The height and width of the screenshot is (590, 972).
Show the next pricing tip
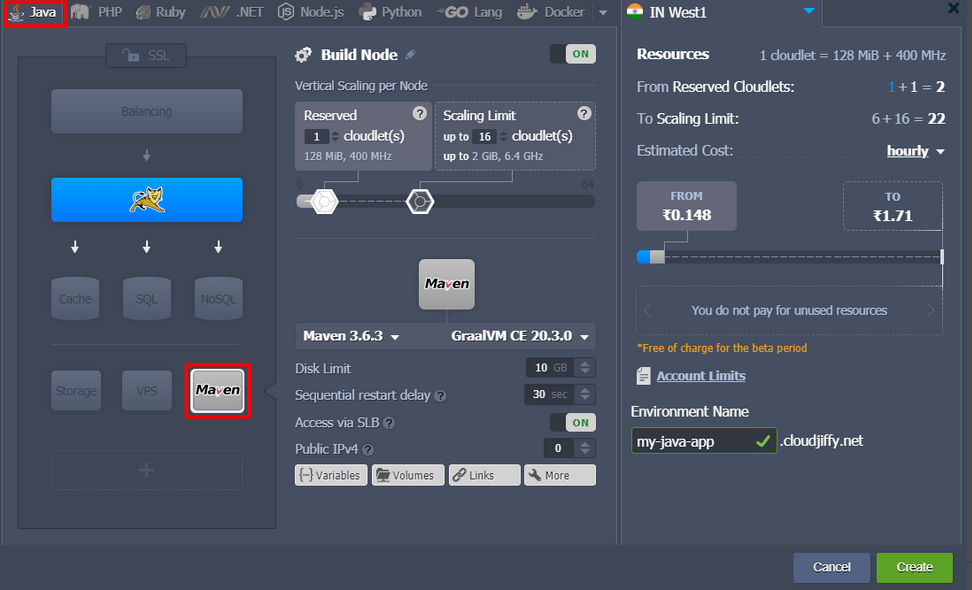click(x=930, y=310)
